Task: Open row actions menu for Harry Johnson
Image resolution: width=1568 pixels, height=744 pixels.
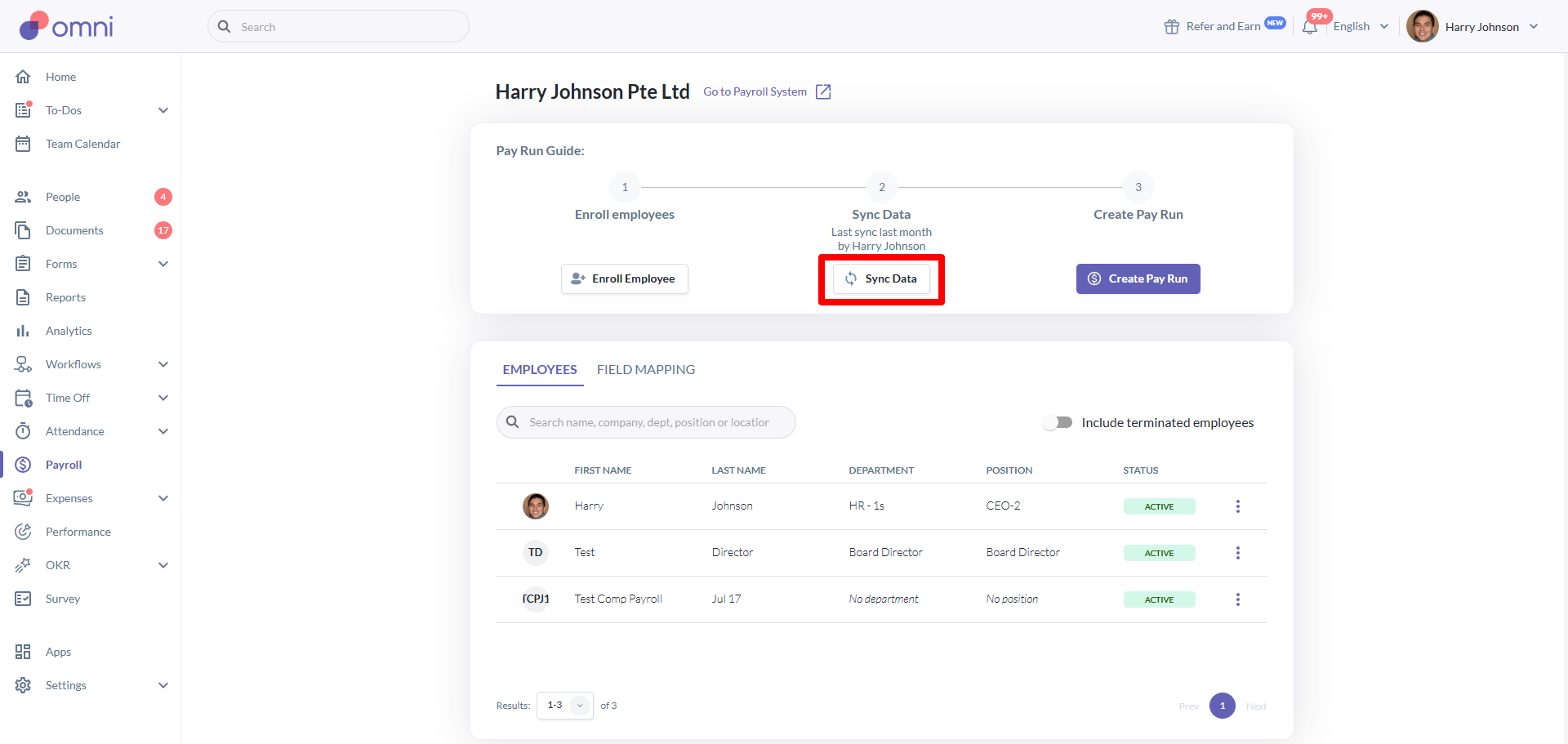Action: pyautogui.click(x=1238, y=506)
